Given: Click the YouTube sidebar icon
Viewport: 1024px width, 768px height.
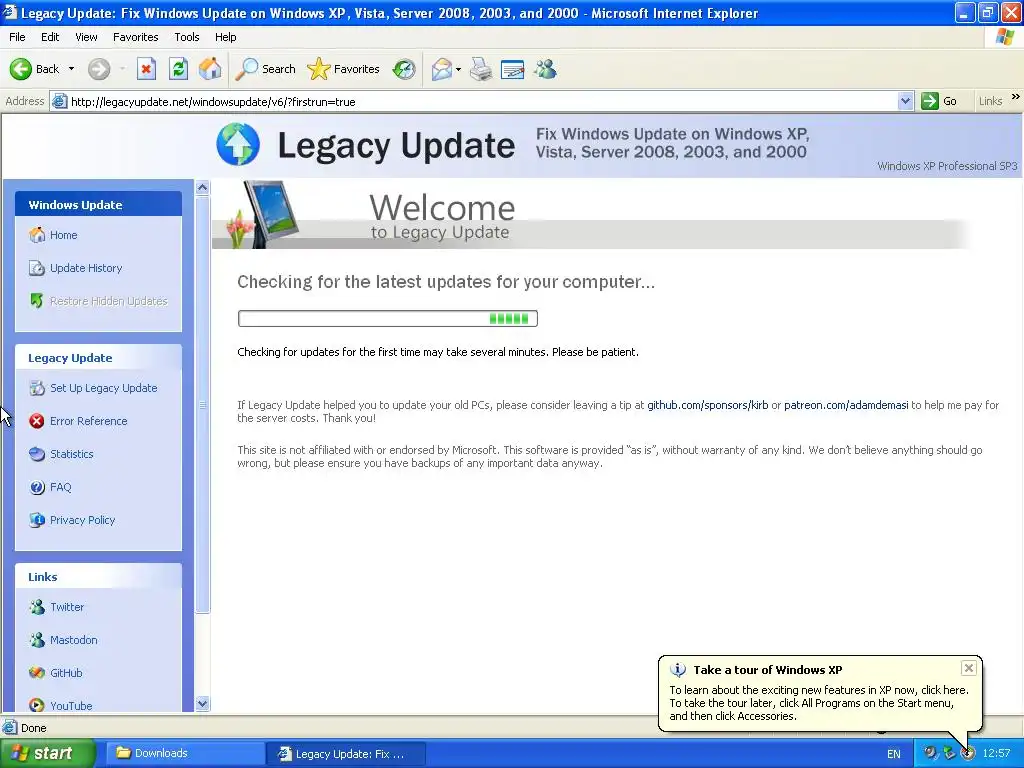Looking at the screenshot, I should coord(37,706).
